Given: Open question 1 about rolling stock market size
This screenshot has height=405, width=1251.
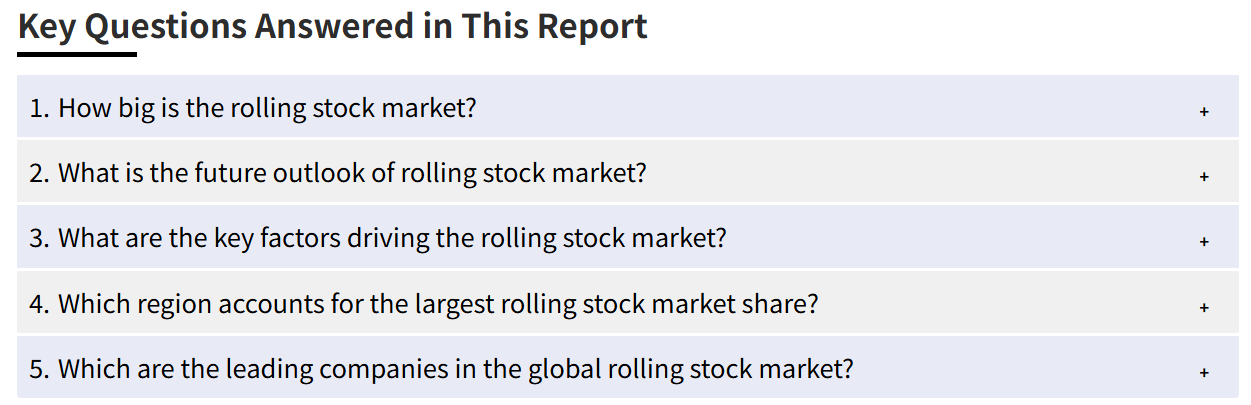Looking at the screenshot, I should (x=628, y=106).
